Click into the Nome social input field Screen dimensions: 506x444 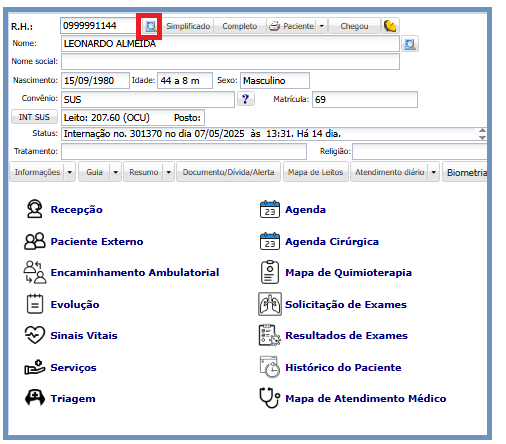pyautogui.click(x=230, y=62)
